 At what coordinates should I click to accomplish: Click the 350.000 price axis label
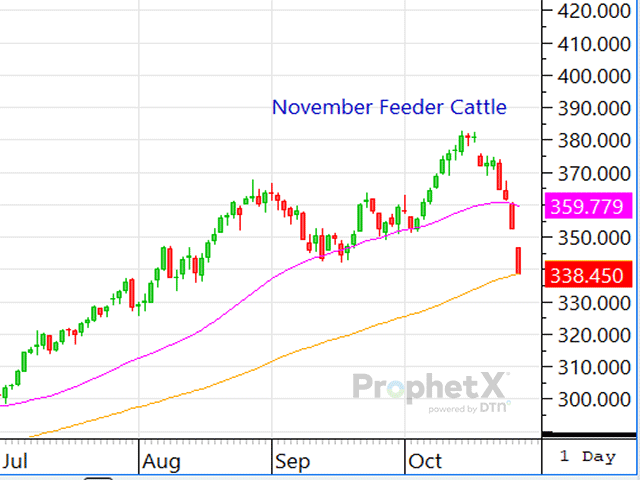(x=587, y=238)
